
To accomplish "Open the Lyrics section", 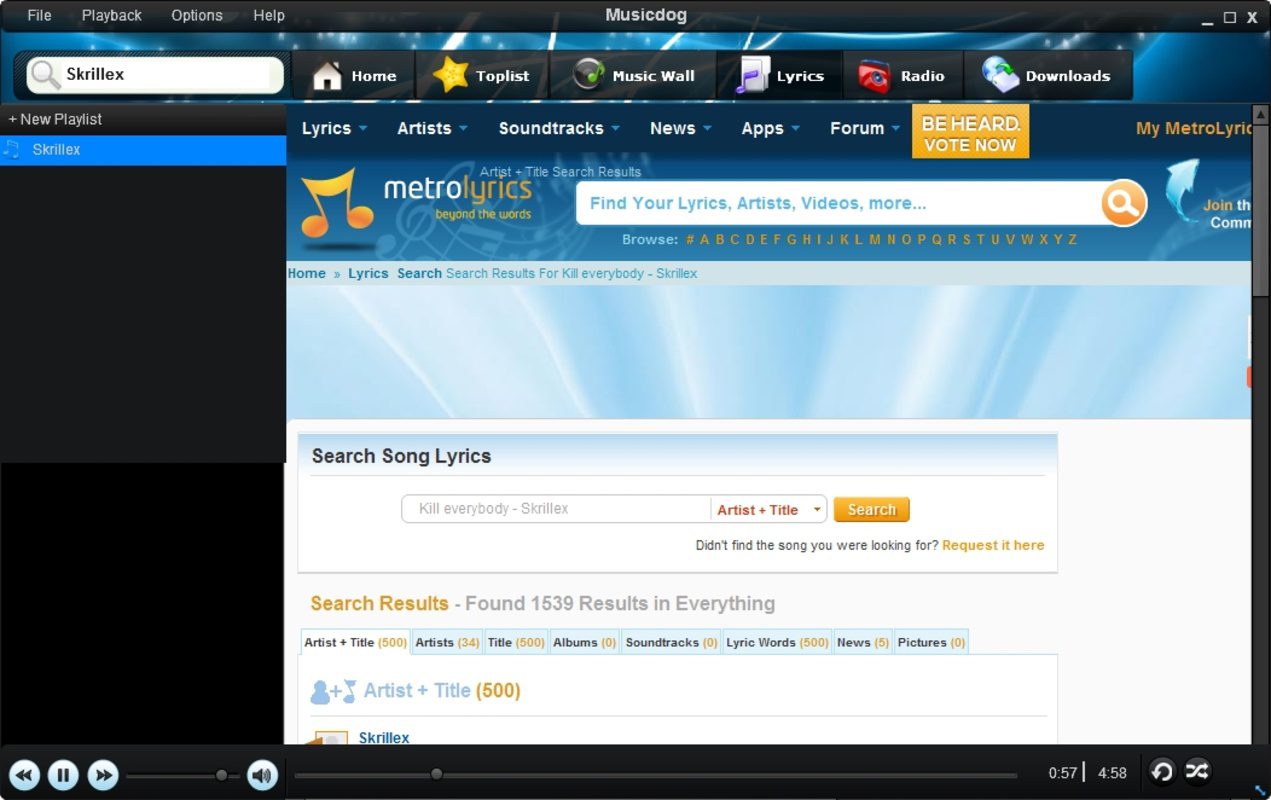I will coord(779,76).
